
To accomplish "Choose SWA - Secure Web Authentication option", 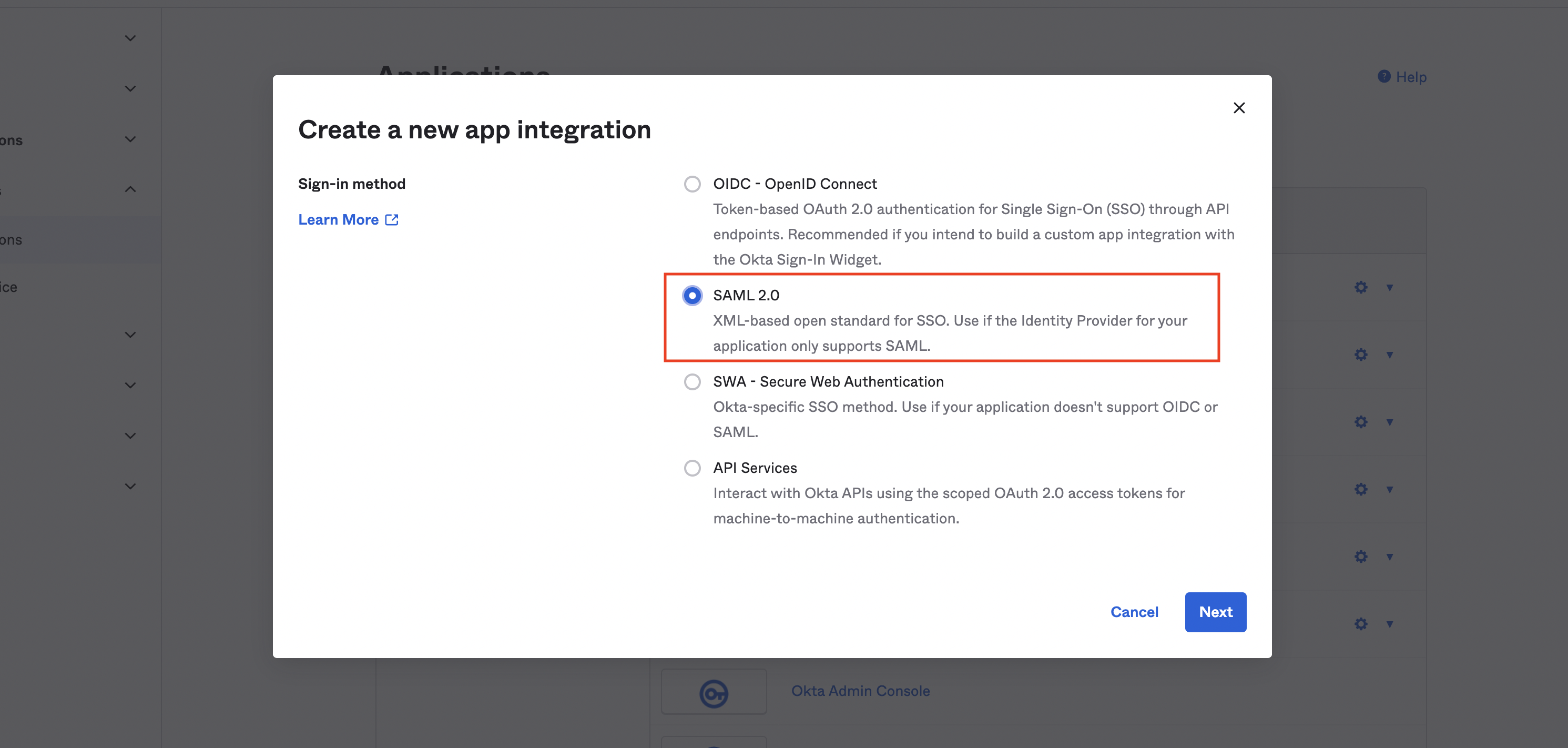I will pyautogui.click(x=692, y=382).
